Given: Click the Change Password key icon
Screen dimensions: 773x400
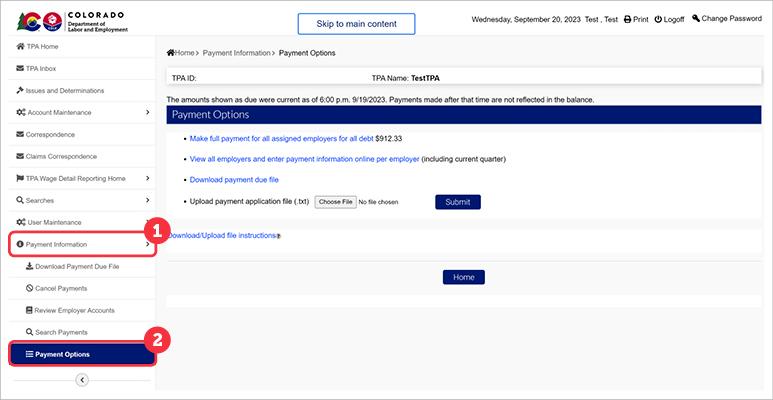Looking at the screenshot, I should (697, 18).
